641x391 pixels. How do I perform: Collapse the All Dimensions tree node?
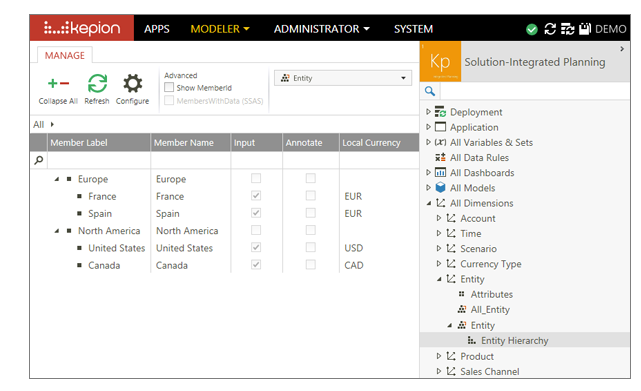(428, 203)
